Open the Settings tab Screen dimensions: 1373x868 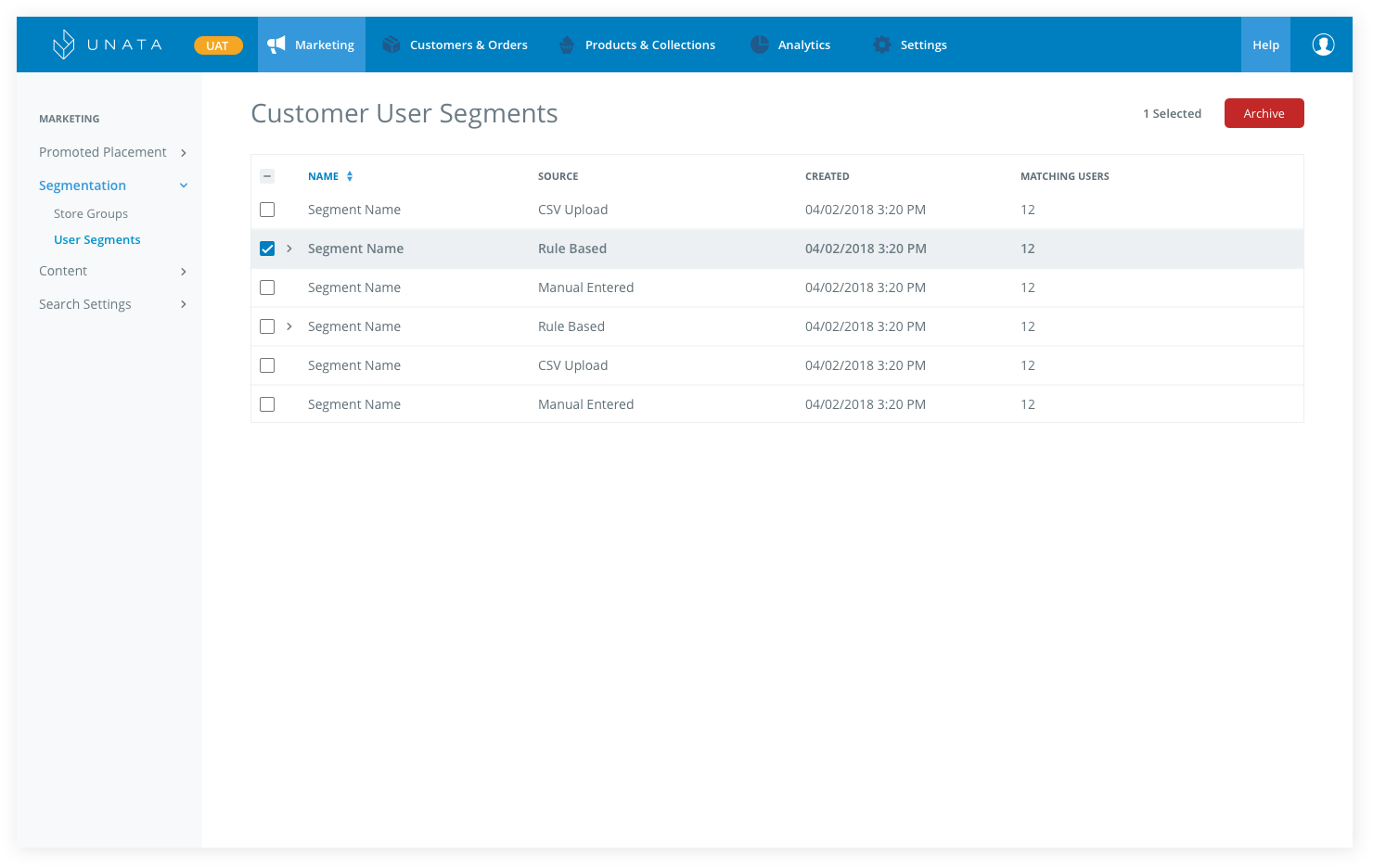[910, 45]
